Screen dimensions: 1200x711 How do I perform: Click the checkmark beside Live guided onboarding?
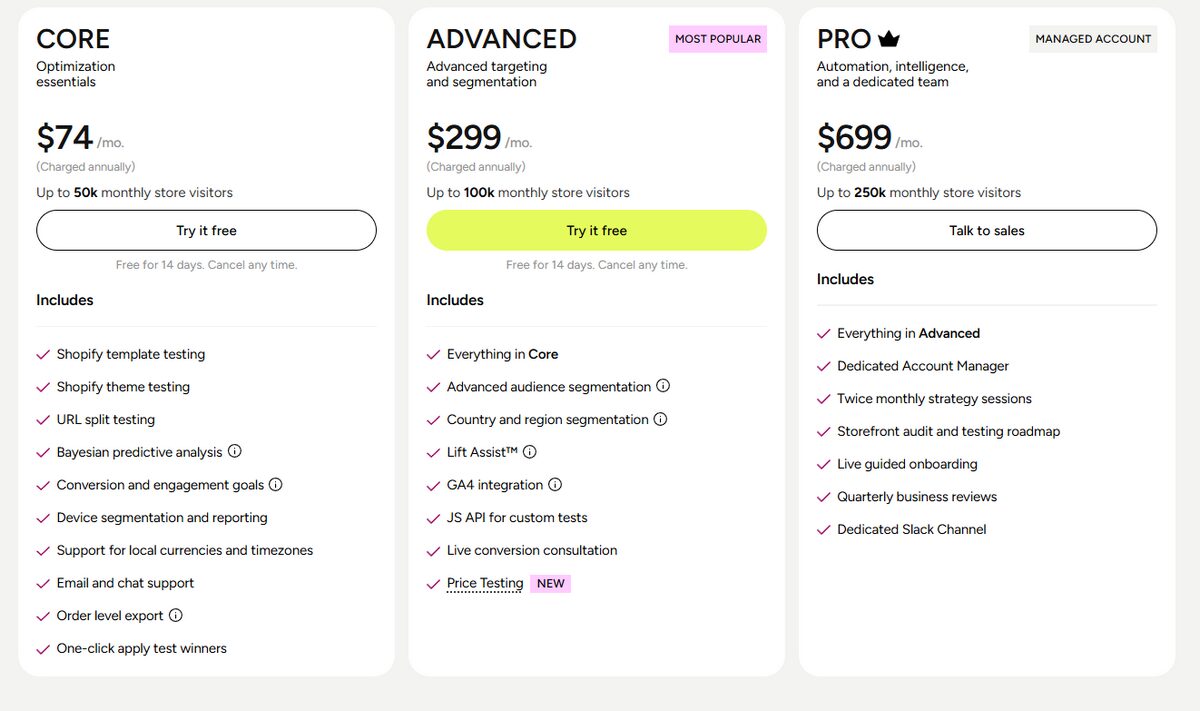click(x=823, y=463)
